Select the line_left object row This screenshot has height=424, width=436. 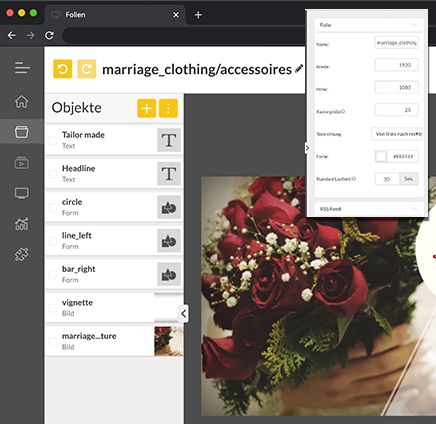click(114, 241)
